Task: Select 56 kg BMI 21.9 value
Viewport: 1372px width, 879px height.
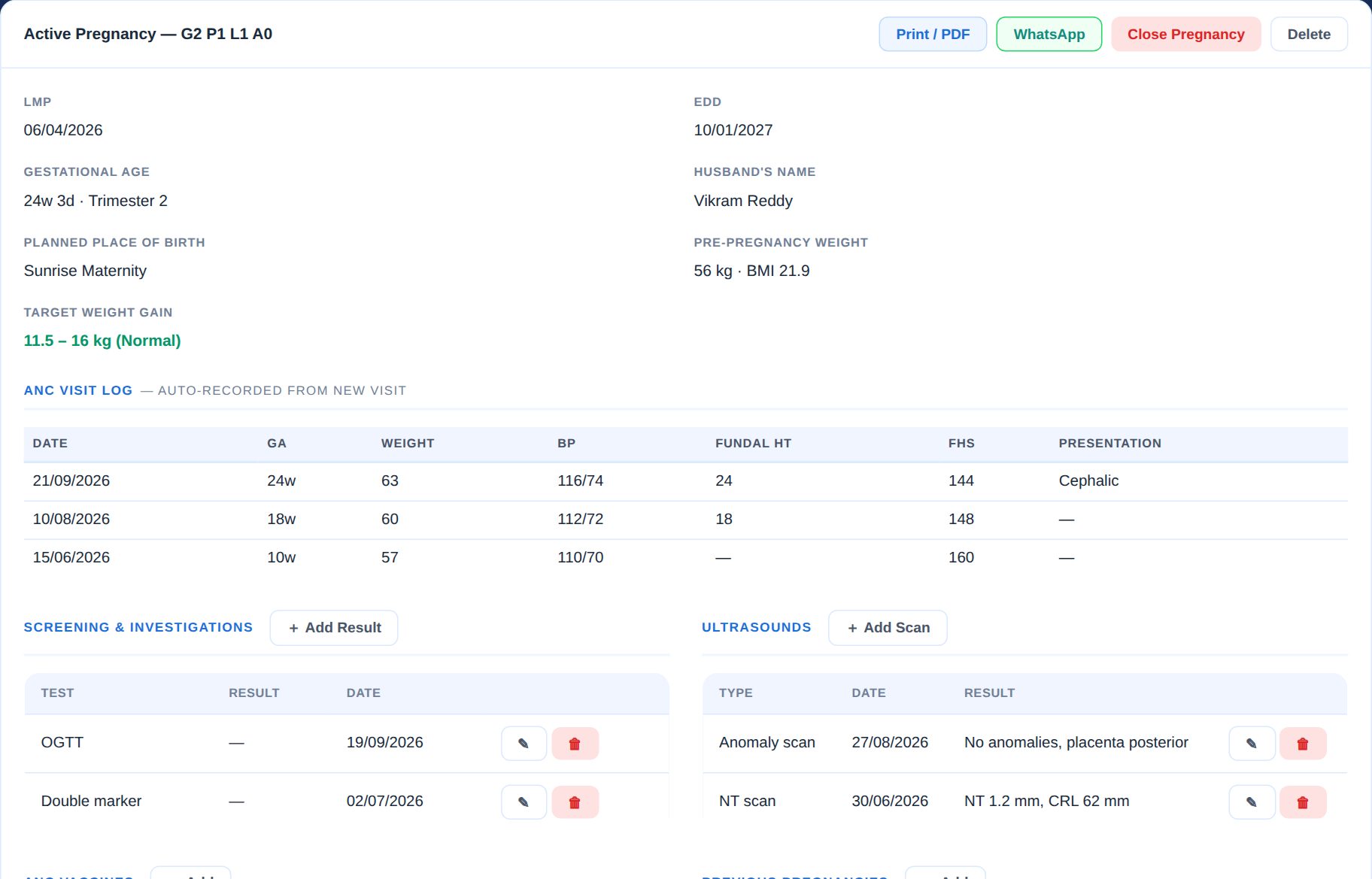Action: pyautogui.click(x=751, y=271)
